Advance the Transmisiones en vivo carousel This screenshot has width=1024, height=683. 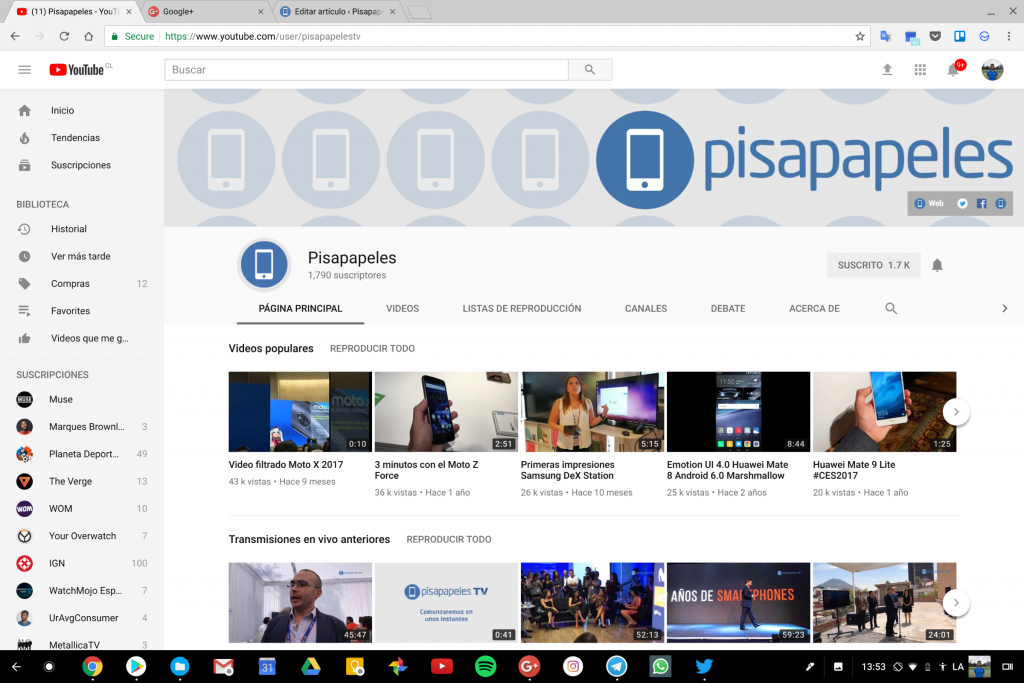956,603
